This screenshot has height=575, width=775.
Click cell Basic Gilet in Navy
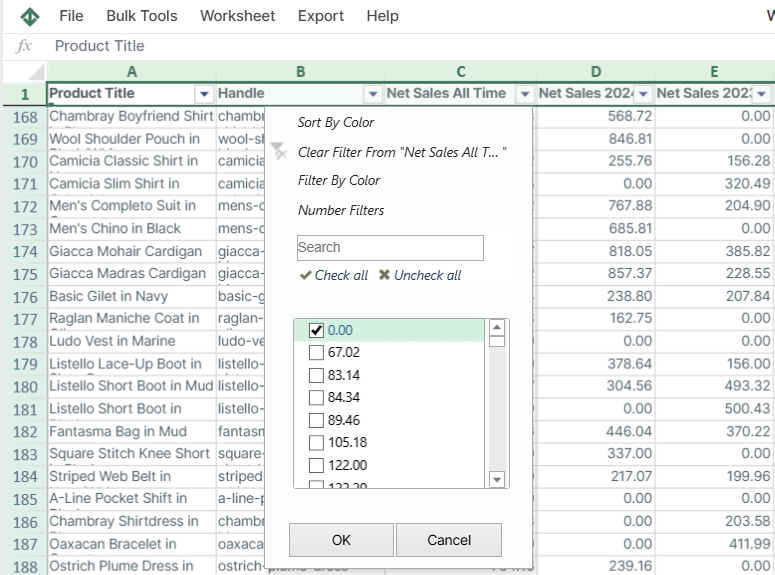pos(131,296)
